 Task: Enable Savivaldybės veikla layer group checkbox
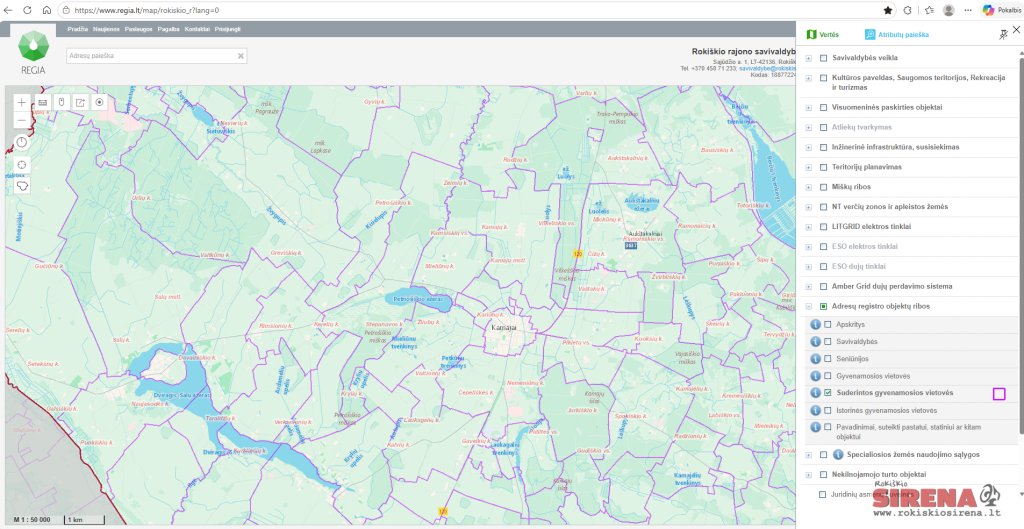pyautogui.click(x=824, y=58)
